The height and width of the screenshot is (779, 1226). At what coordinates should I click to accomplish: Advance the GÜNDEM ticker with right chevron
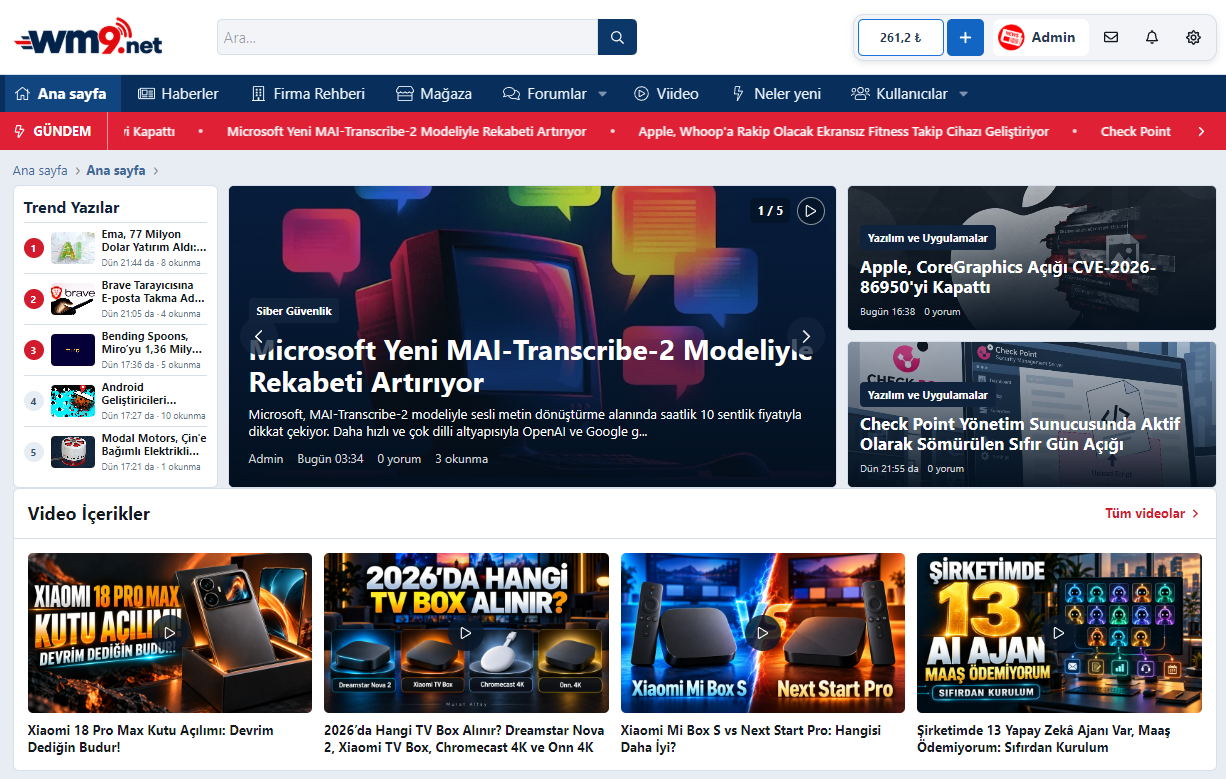click(x=1201, y=131)
